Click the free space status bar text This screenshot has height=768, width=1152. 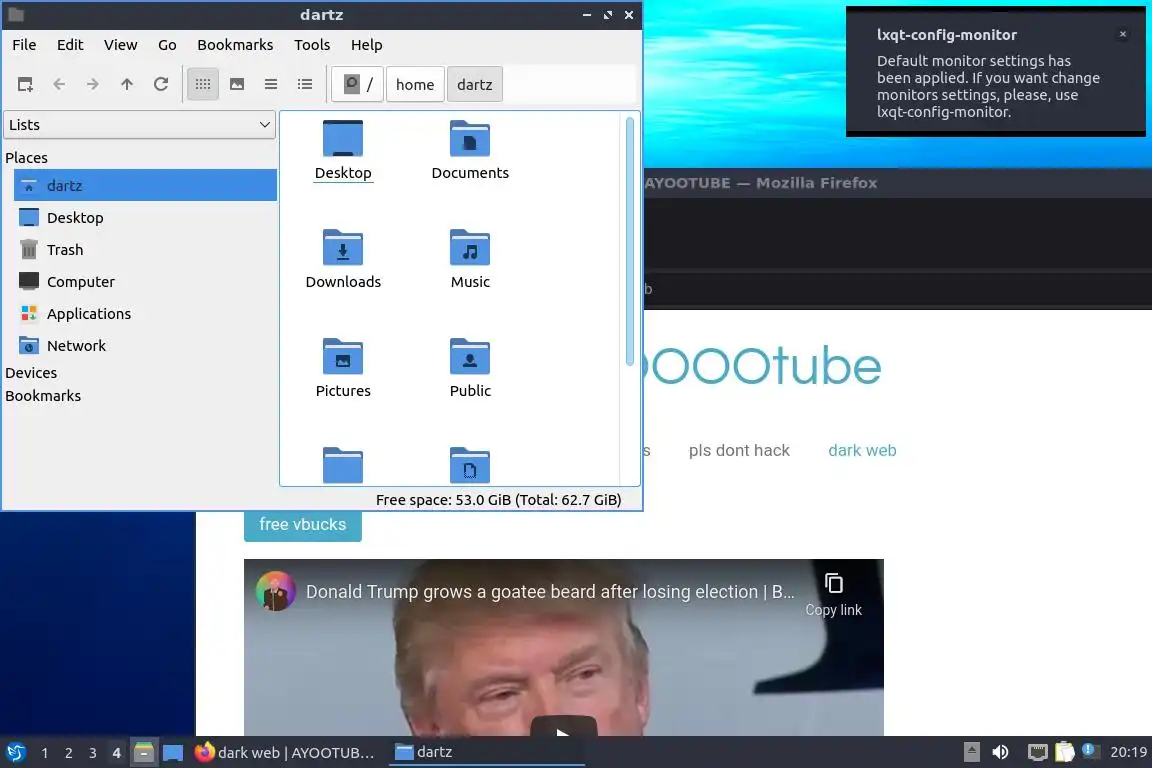(x=498, y=500)
